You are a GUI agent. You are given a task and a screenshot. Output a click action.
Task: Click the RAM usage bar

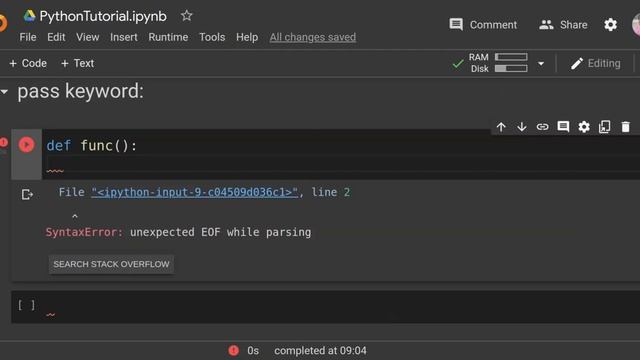coord(511,57)
